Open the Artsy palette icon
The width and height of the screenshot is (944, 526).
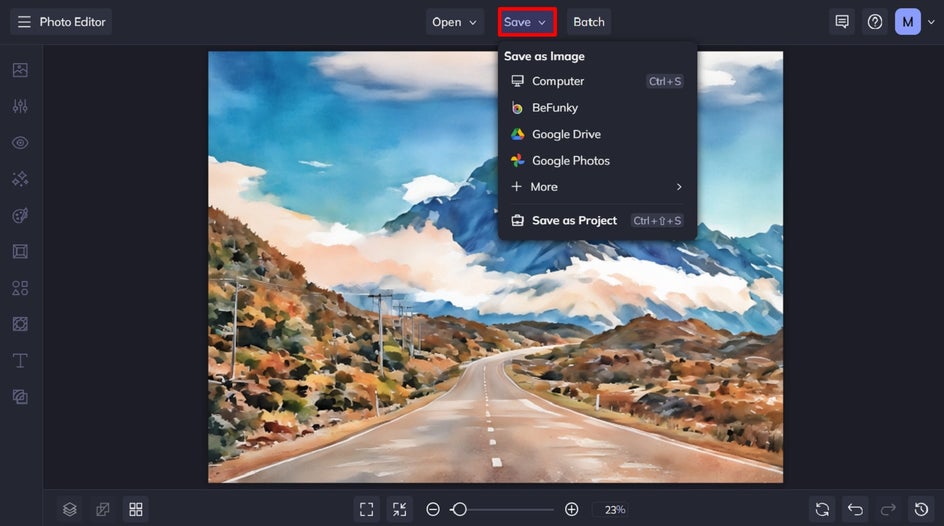pyautogui.click(x=20, y=215)
